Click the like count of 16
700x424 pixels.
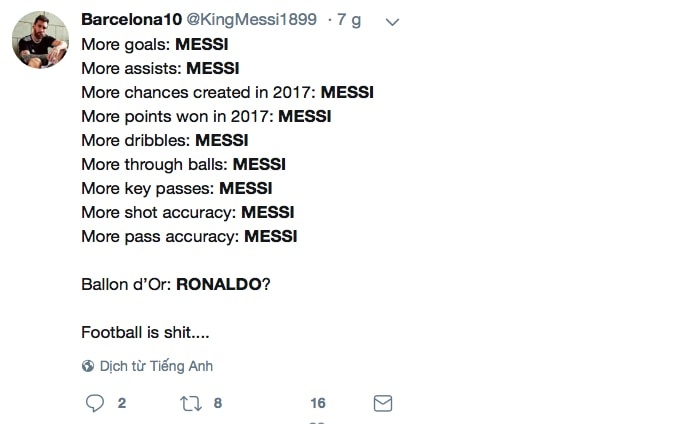(x=318, y=403)
